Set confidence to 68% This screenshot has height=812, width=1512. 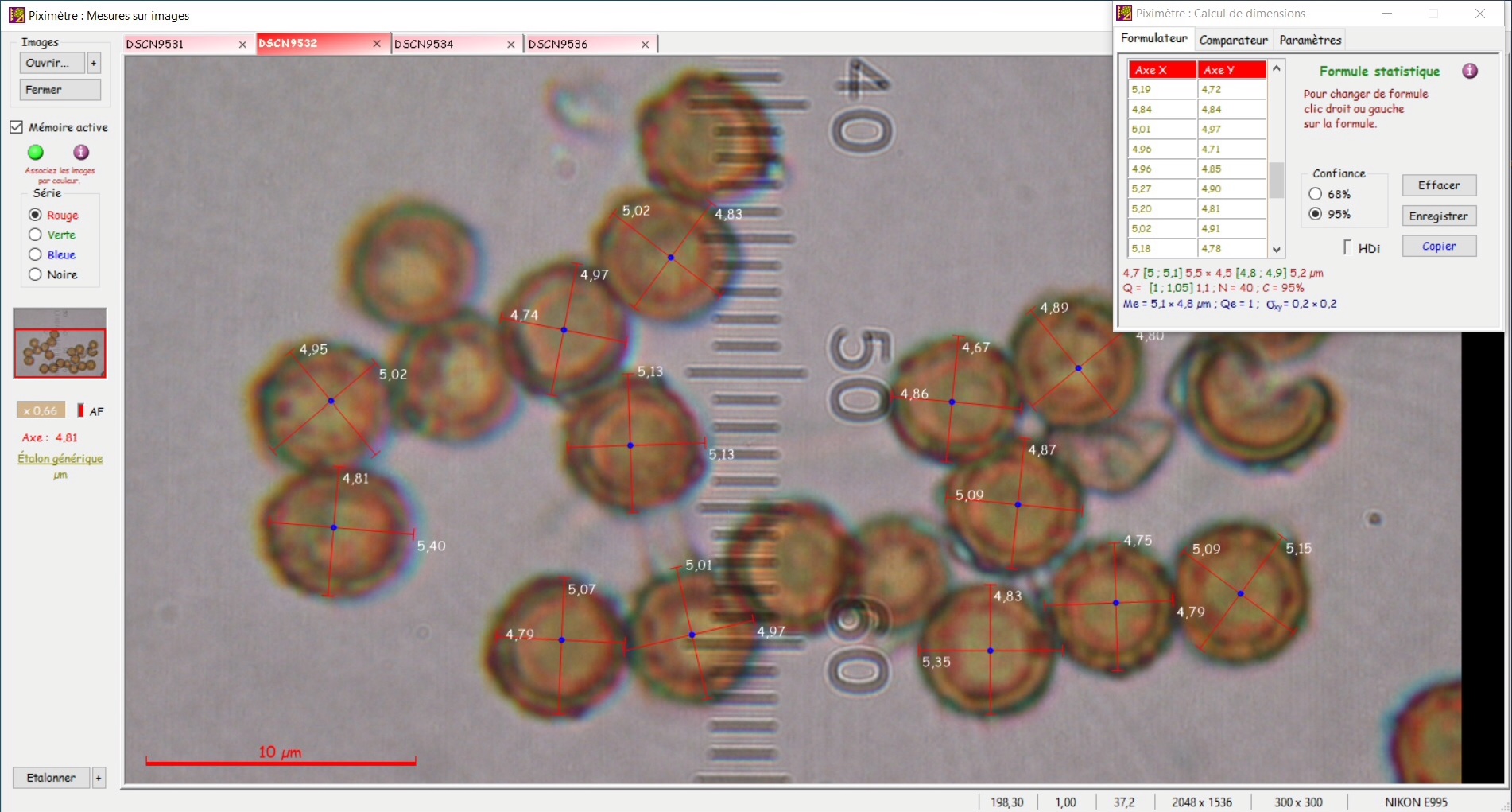(x=1316, y=194)
